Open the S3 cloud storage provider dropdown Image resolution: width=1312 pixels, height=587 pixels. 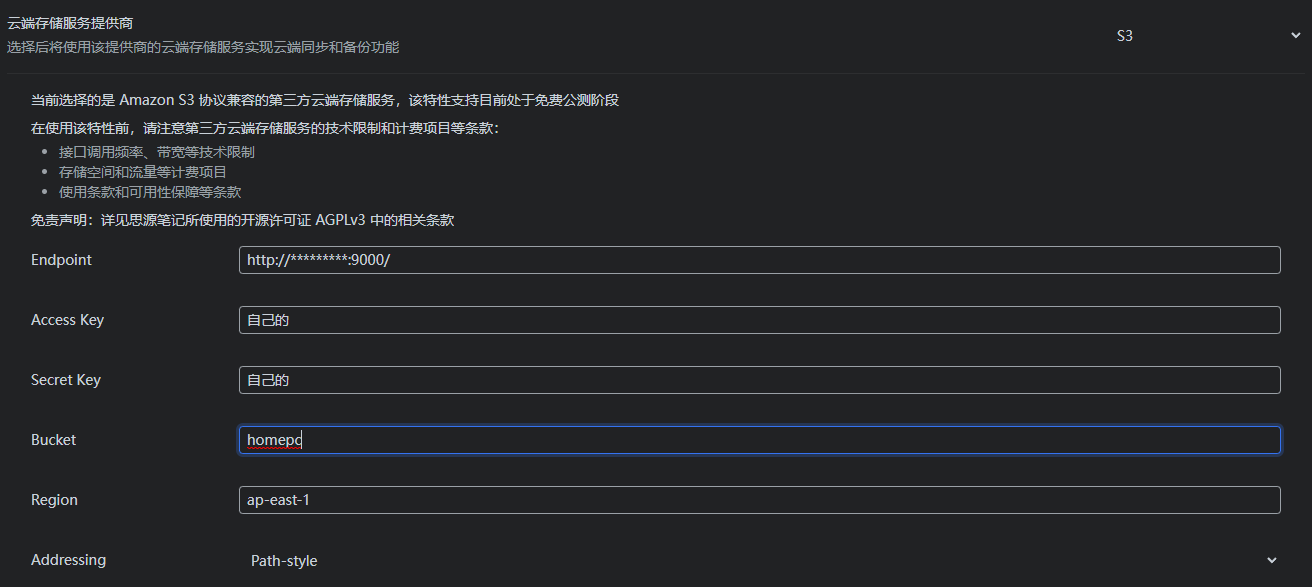point(1200,36)
